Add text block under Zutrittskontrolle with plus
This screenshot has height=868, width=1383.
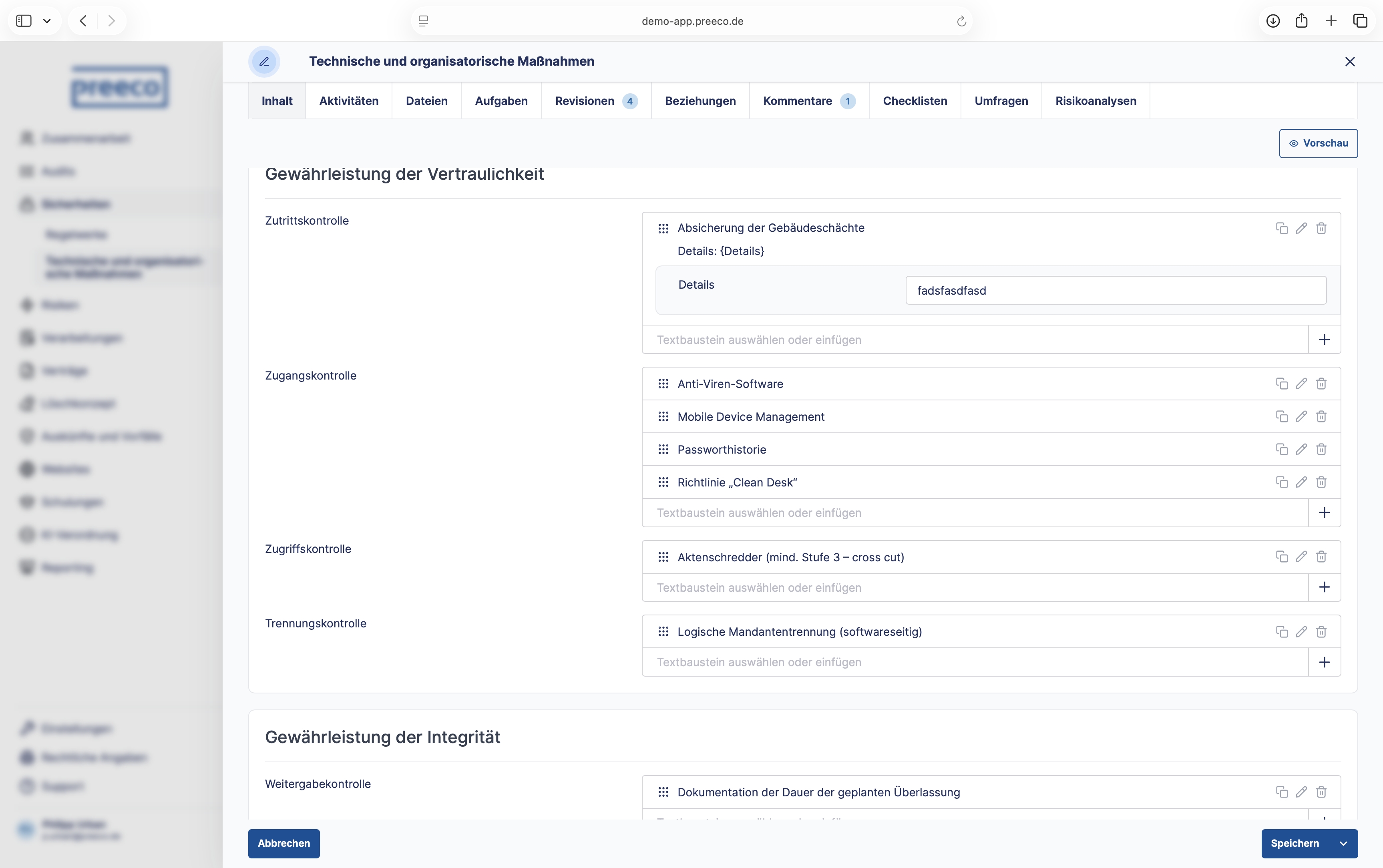click(1324, 340)
